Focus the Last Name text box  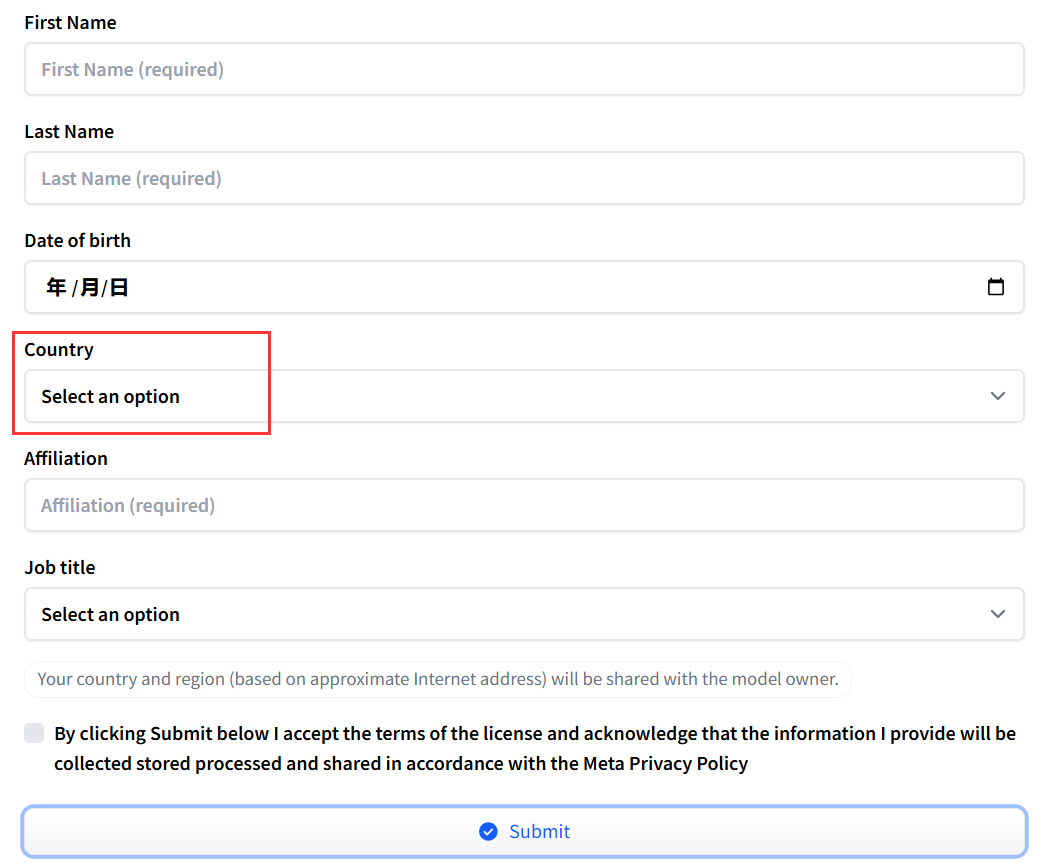(x=524, y=178)
